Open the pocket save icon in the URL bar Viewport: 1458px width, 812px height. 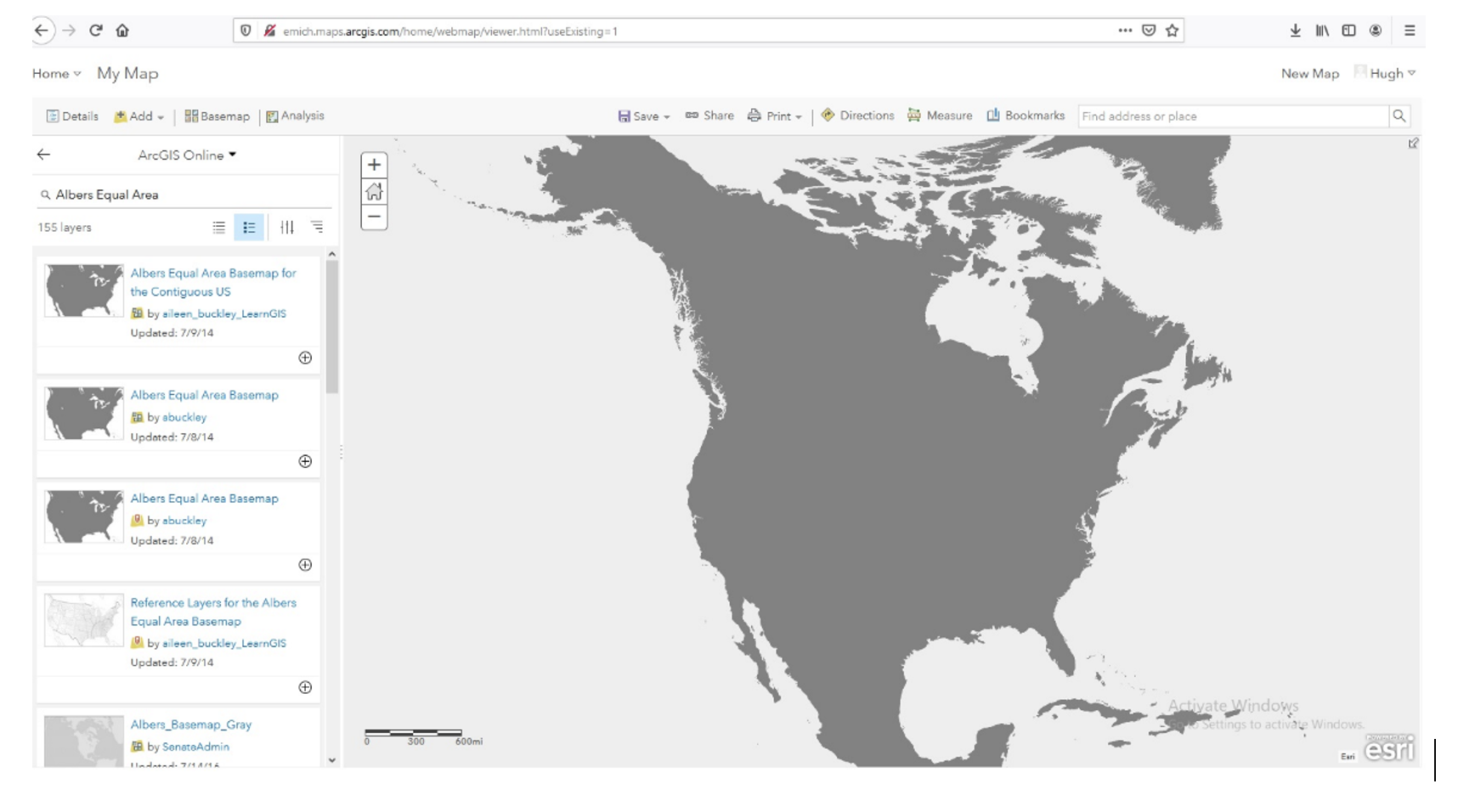1149,31
